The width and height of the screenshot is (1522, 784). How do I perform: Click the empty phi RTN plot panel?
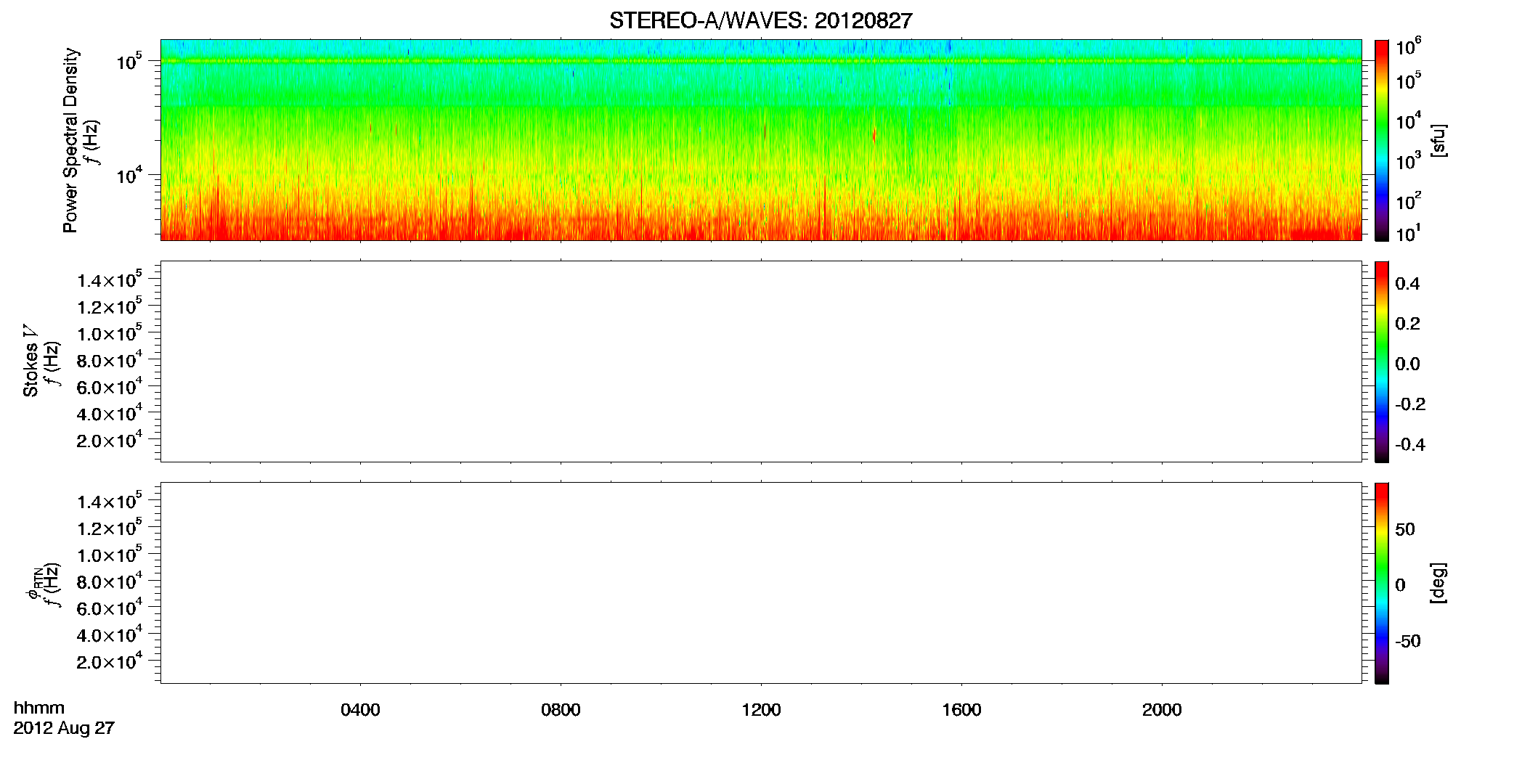tap(761, 583)
